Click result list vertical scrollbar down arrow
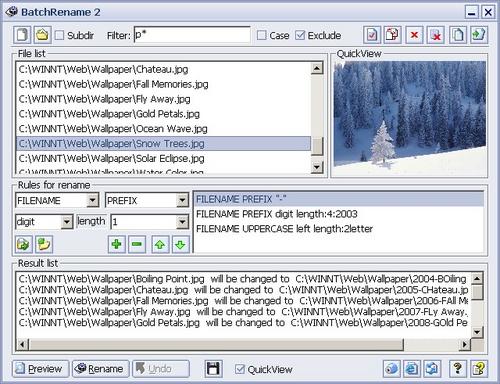Screen dimensions: 500x384 coord(477,332)
